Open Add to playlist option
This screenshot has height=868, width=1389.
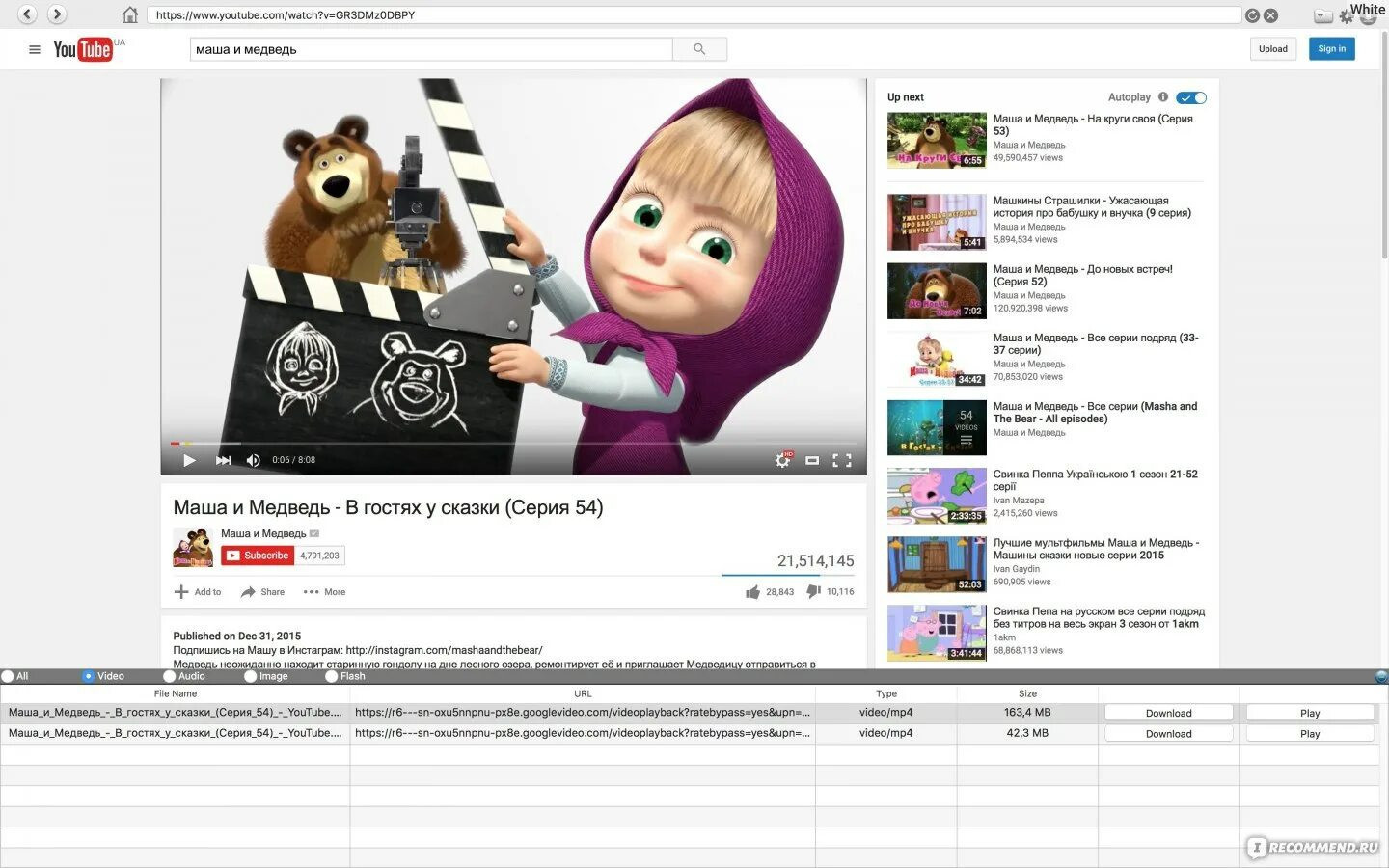coord(198,592)
